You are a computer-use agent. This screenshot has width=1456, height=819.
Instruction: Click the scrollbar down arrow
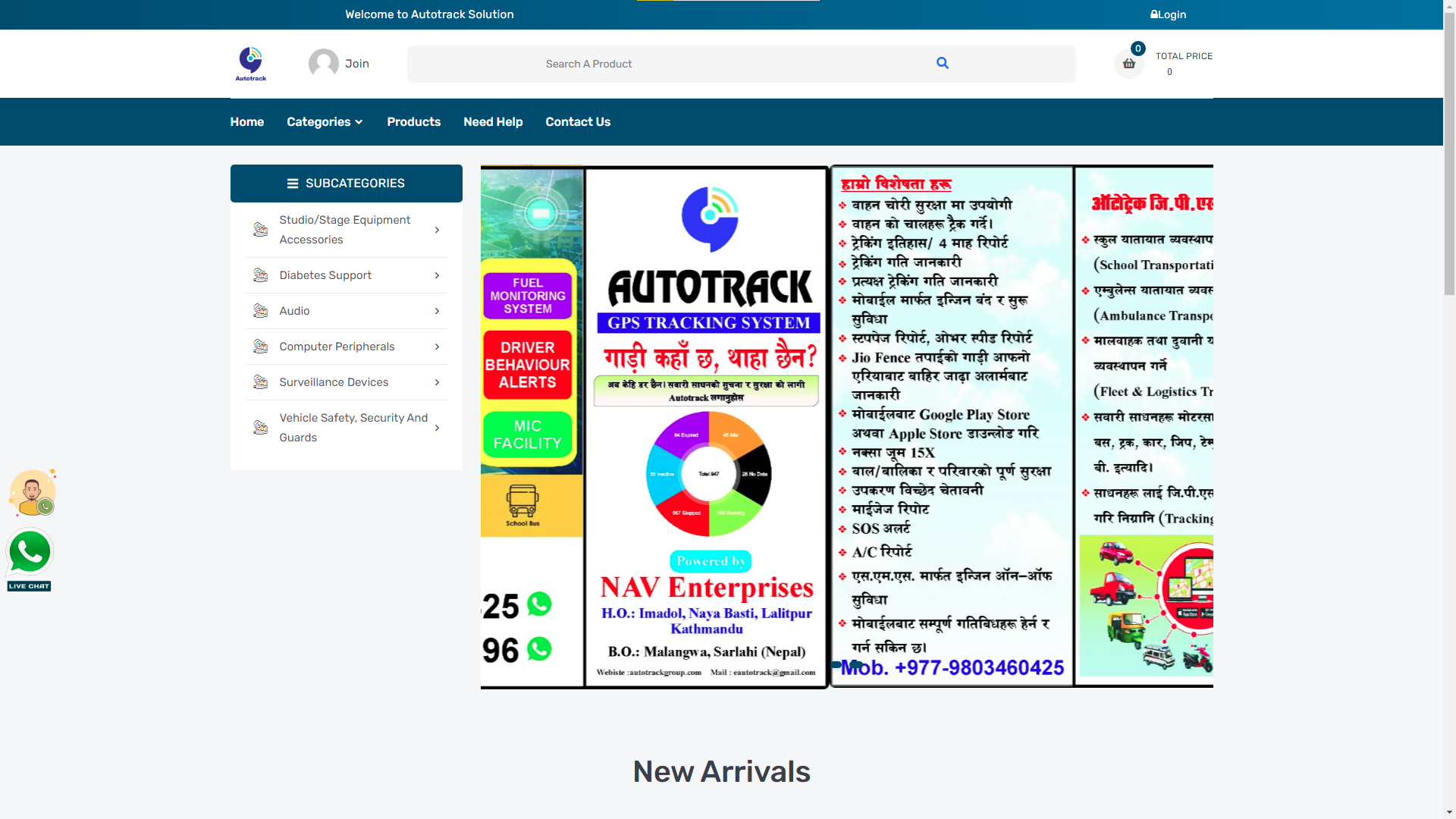[x=1449, y=812]
